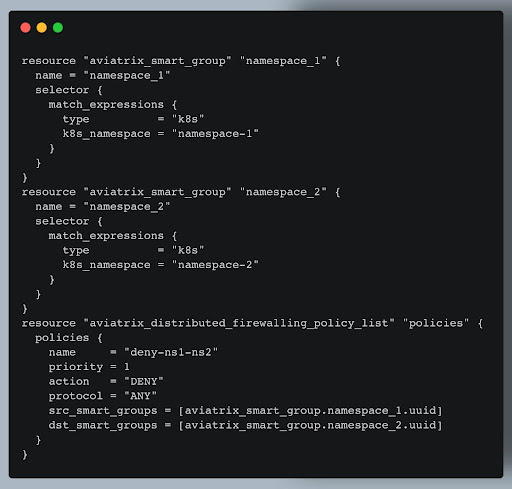Click the name = "namespace_1" line

coord(103,75)
